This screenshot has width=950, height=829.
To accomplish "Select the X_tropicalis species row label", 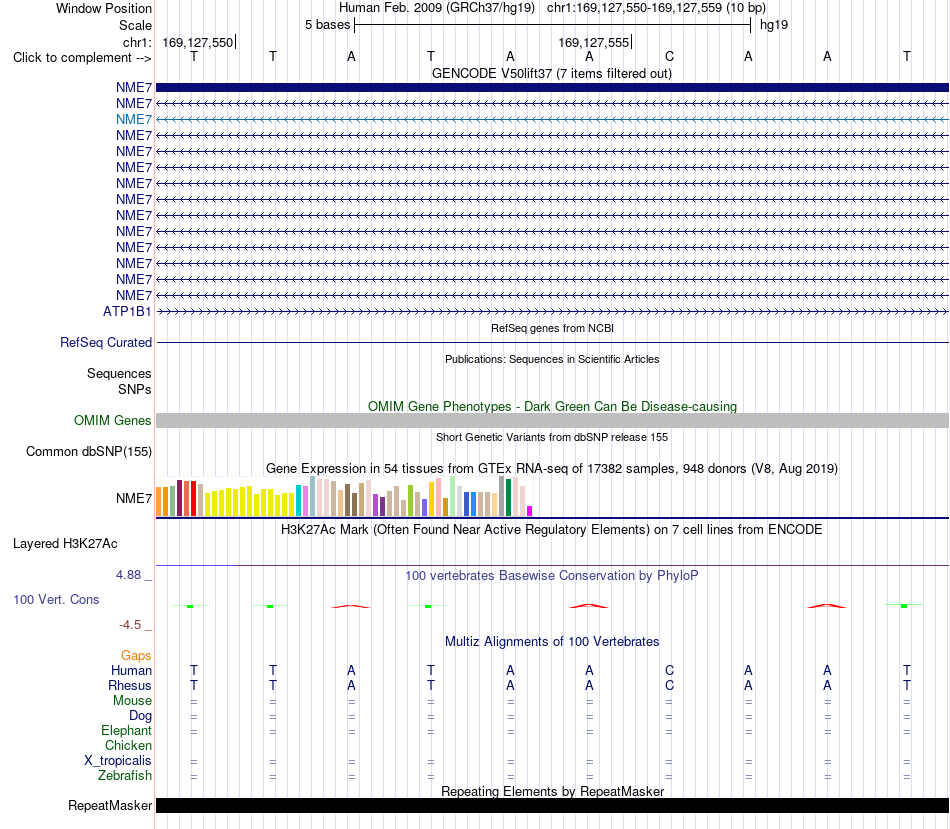I will (x=118, y=761).
